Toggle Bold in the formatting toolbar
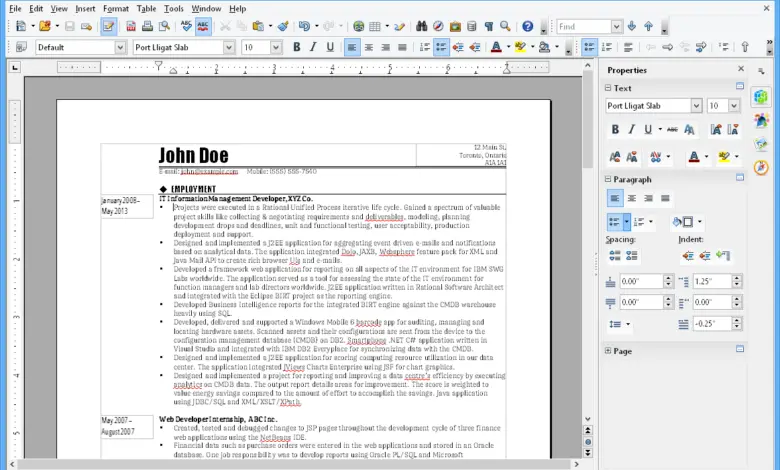This screenshot has width=780, height=470. coord(296,47)
